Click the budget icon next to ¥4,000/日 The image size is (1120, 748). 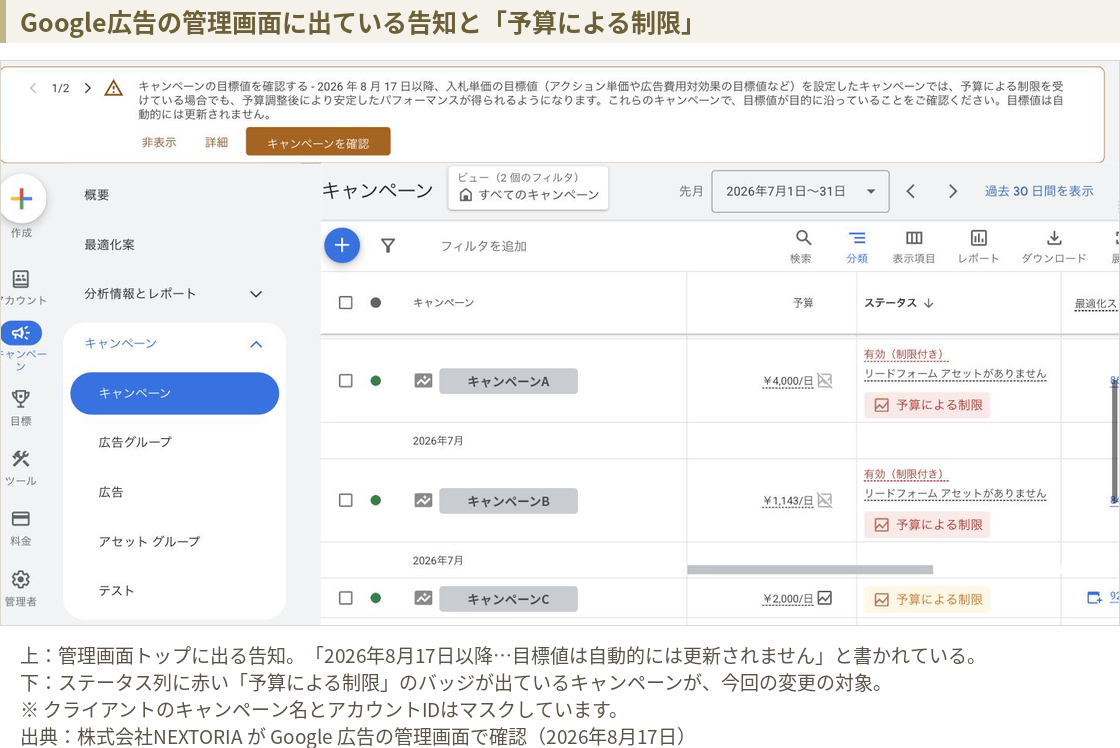click(x=825, y=380)
